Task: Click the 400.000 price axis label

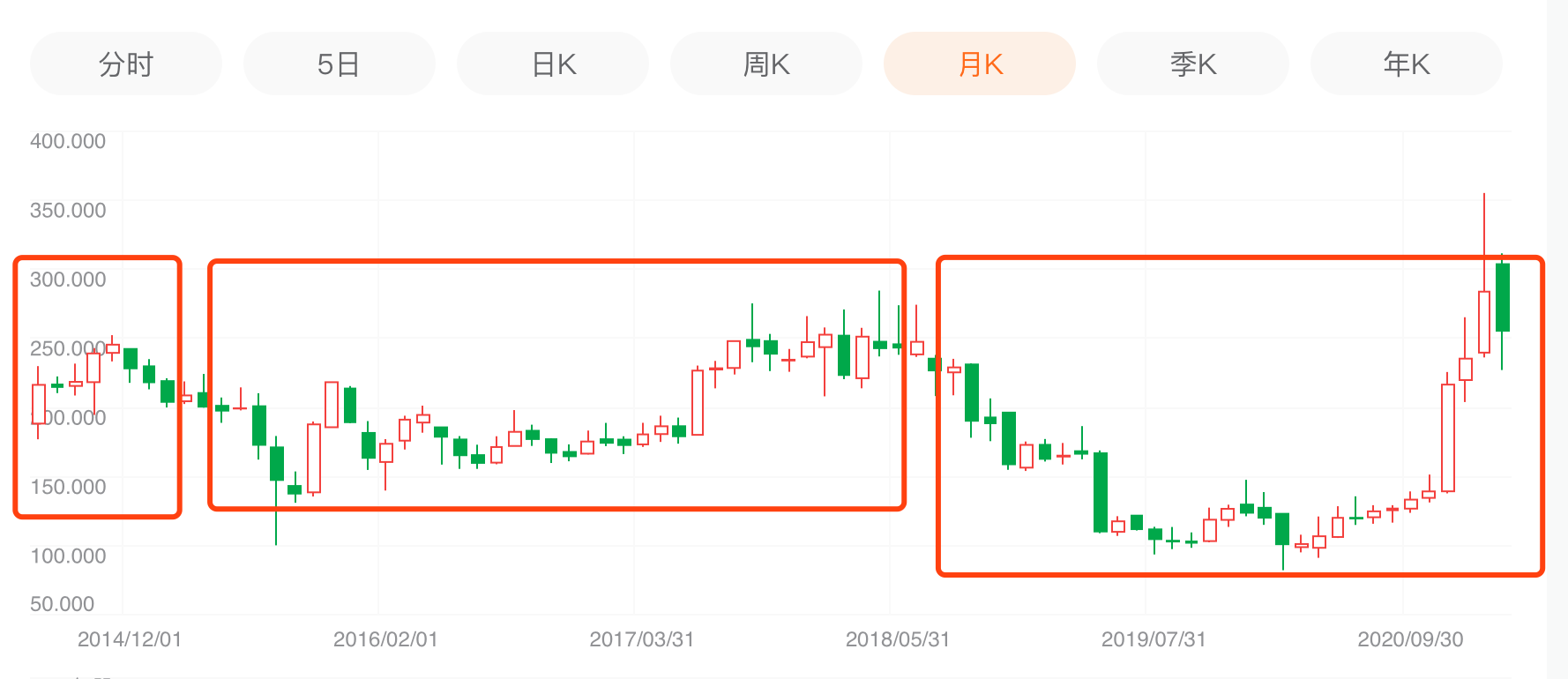Action: tap(68, 141)
